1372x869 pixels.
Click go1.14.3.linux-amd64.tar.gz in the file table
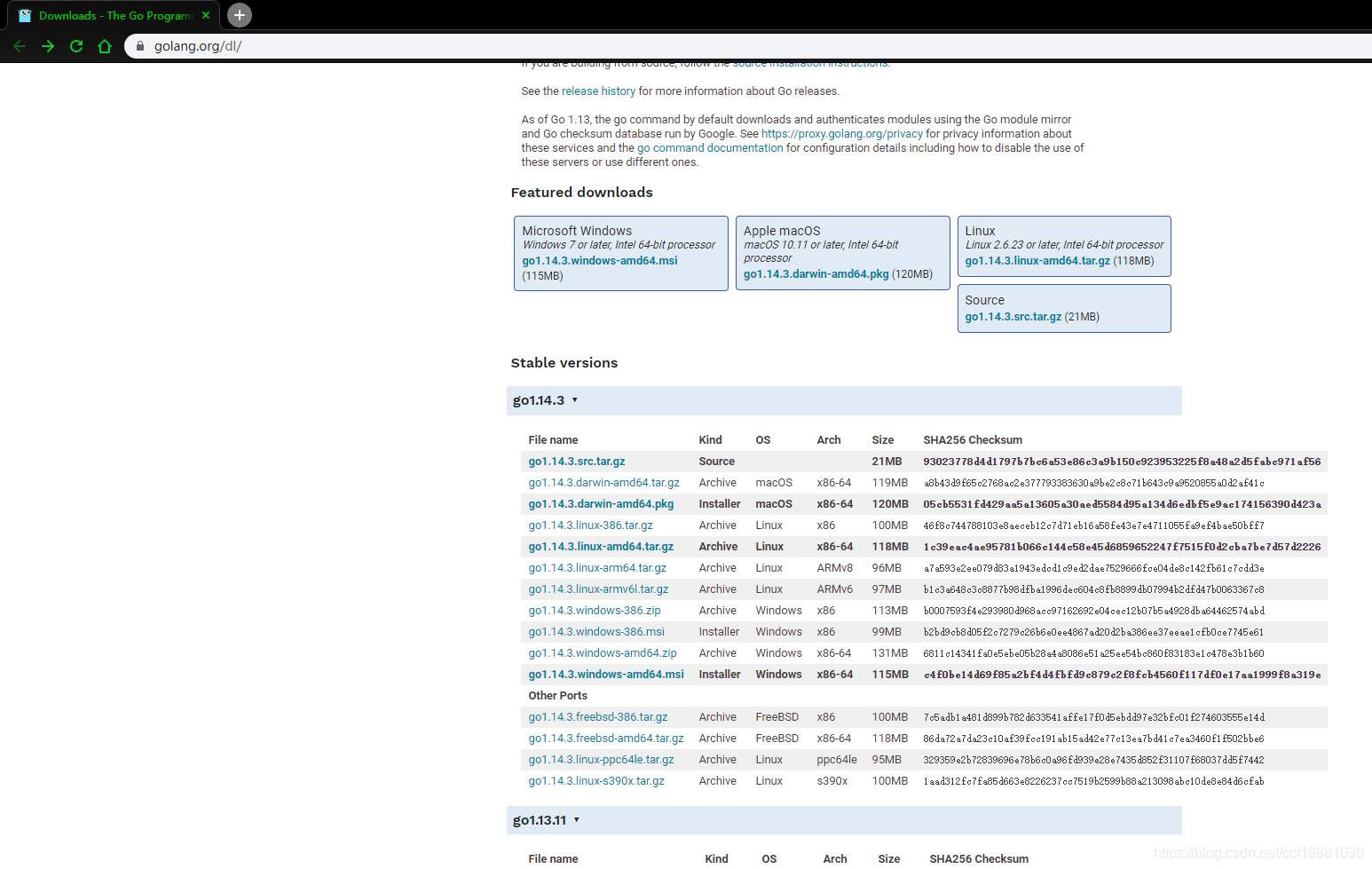coord(601,547)
